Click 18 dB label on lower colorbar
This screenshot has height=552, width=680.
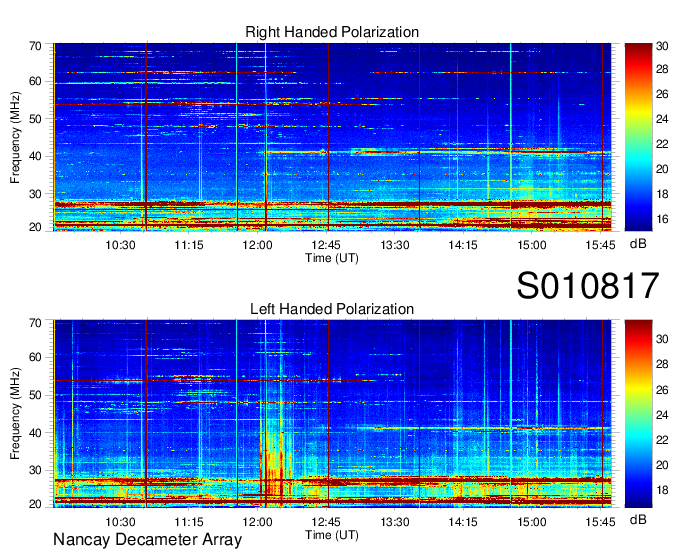[x=662, y=490]
